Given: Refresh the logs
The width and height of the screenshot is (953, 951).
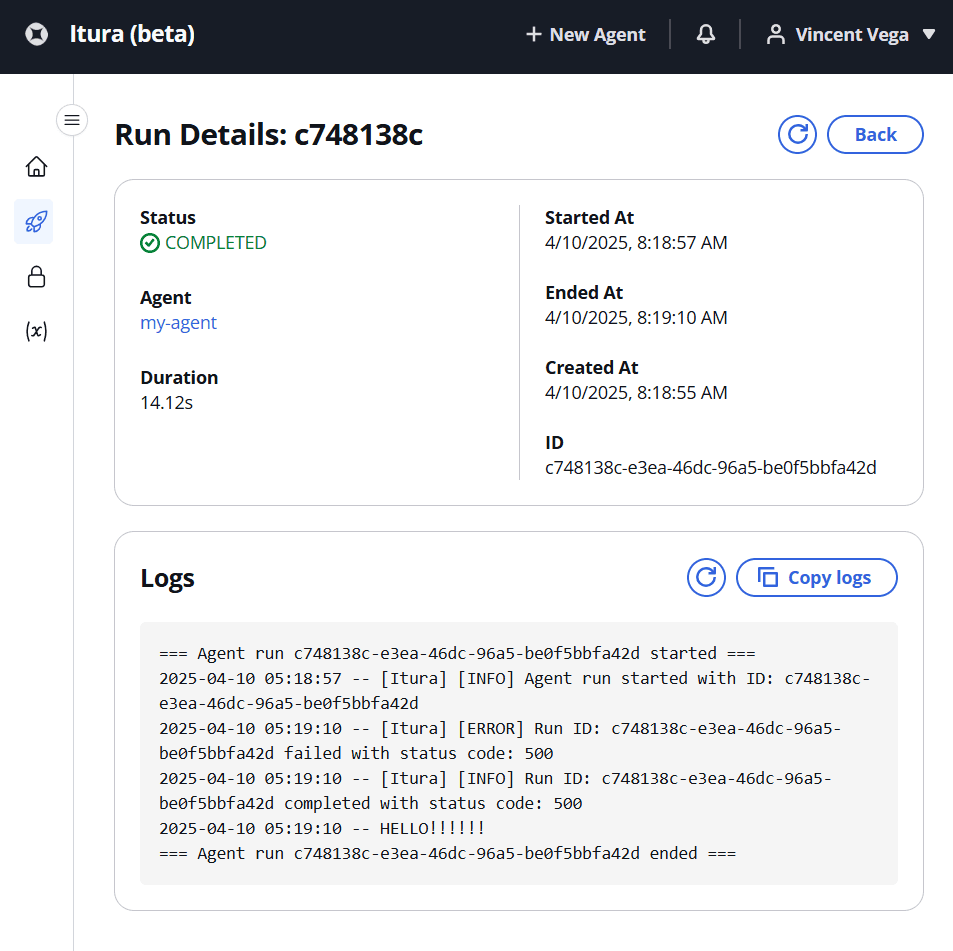Looking at the screenshot, I should point(706,577).
